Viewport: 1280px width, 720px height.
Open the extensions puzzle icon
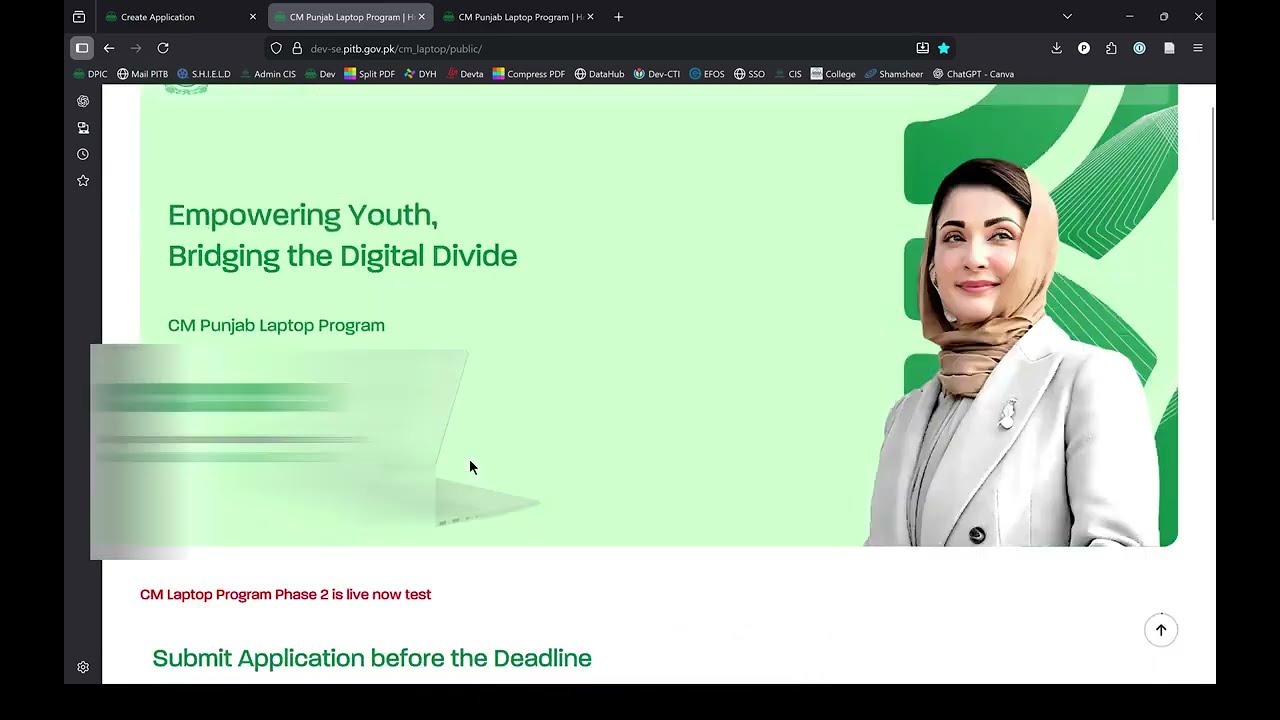tap(1111, 48)
